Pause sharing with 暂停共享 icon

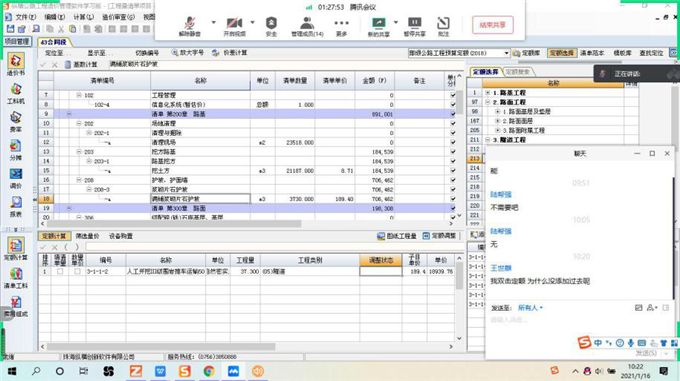414,26
